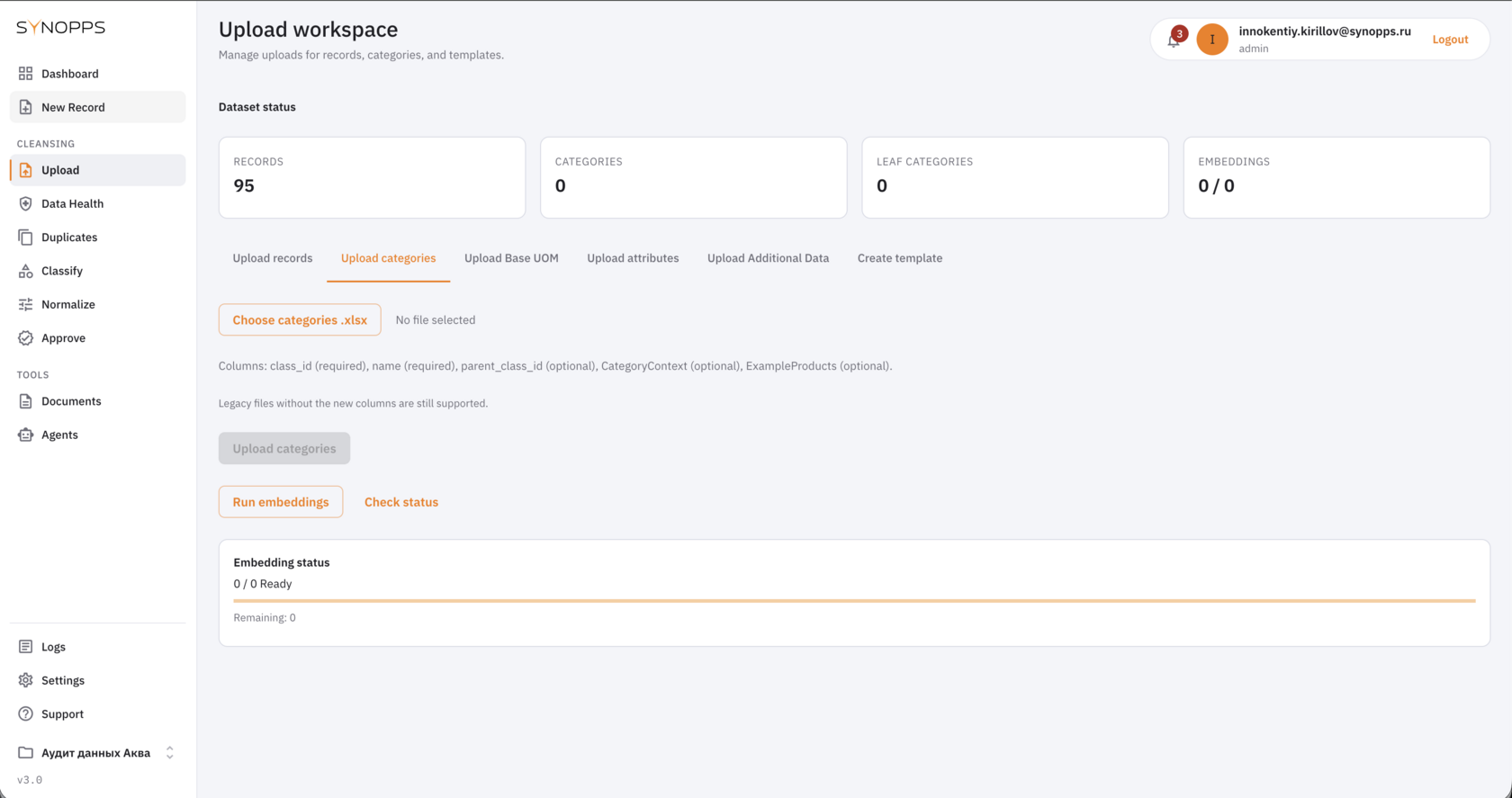Click the Agents robot icon

click(x=25, y=435)
